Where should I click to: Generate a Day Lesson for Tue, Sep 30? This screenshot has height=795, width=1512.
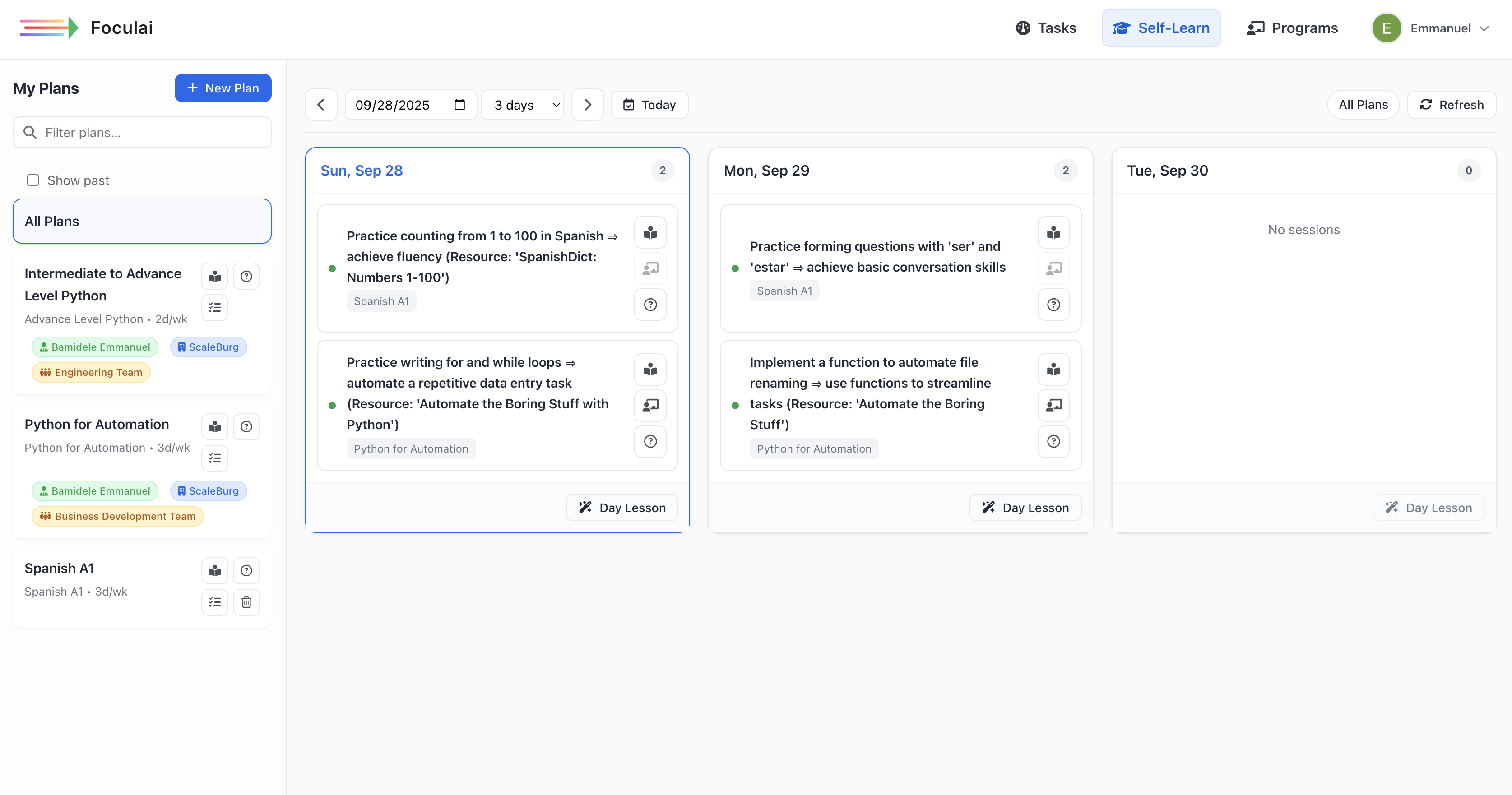[1428, 507]
